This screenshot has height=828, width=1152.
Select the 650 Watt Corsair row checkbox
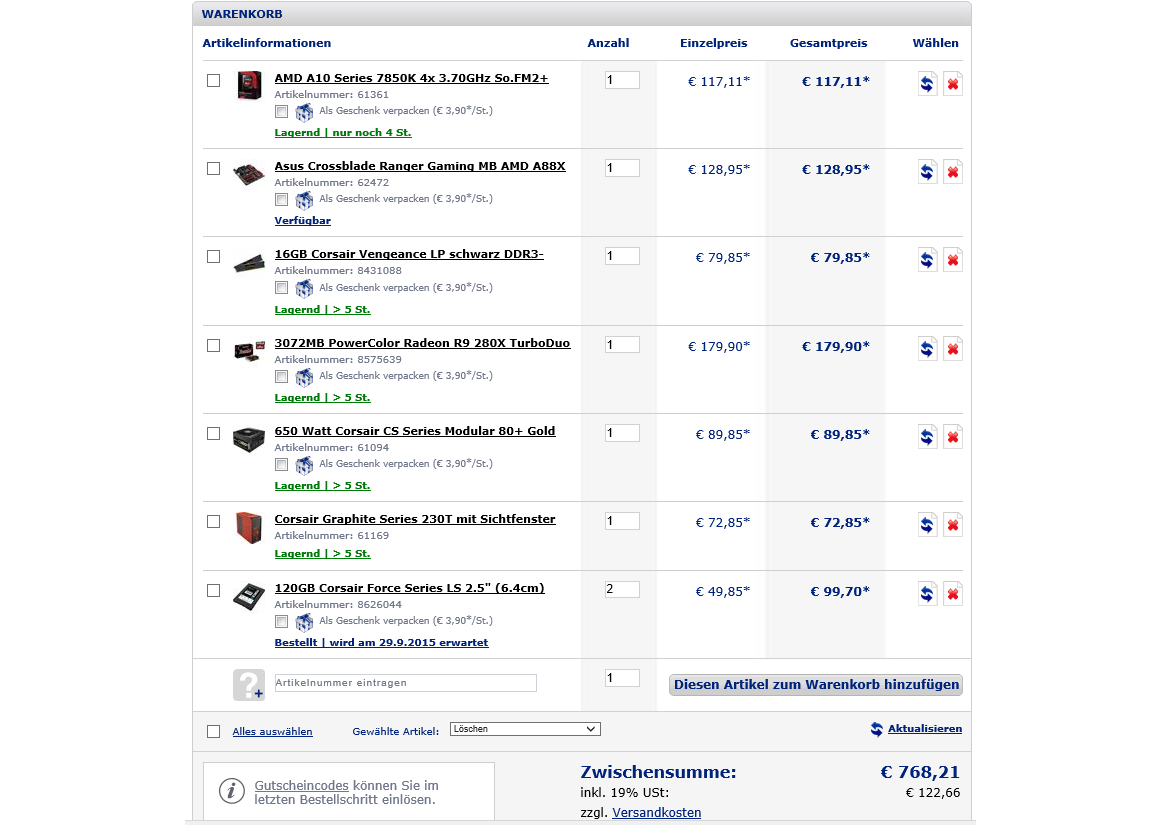[x=213, y=433]
